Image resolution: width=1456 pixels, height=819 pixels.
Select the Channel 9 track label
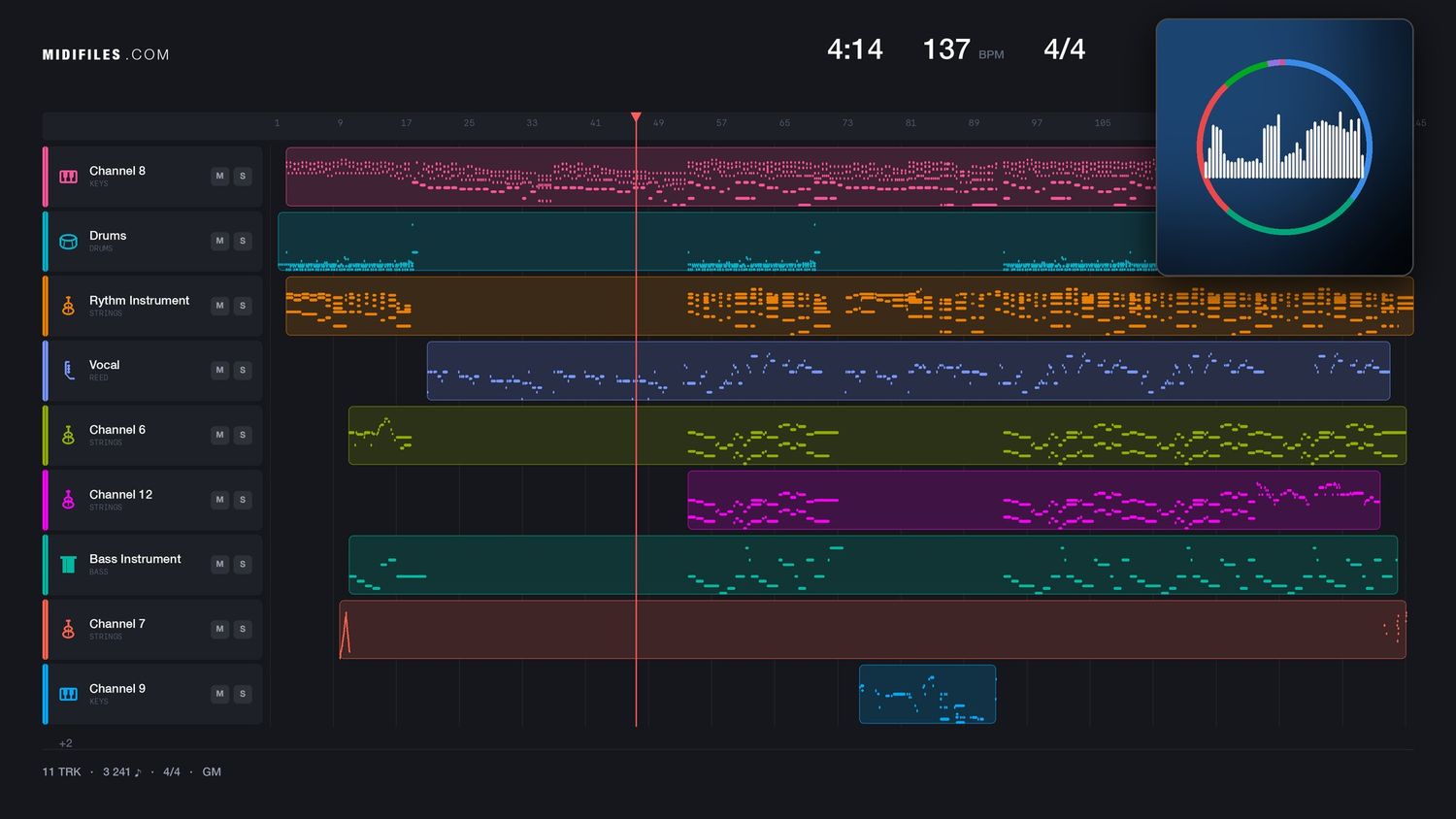click(x=117, y=689)
